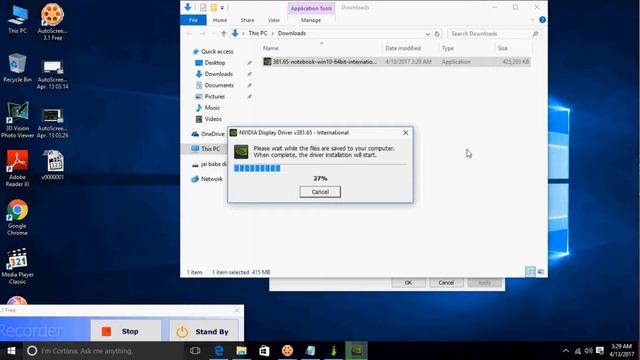Stop the screen recording
This screenshot has width=640, height=360.
pyautogui.click(x=126, y=331)
